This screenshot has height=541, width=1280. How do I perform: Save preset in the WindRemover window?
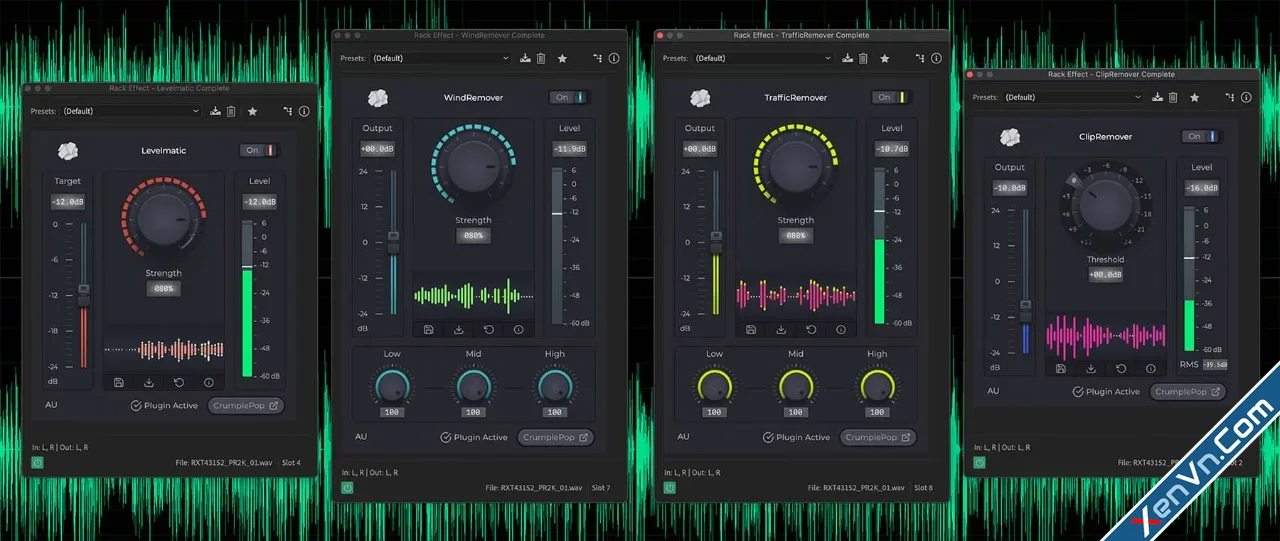tap(525, 59)
